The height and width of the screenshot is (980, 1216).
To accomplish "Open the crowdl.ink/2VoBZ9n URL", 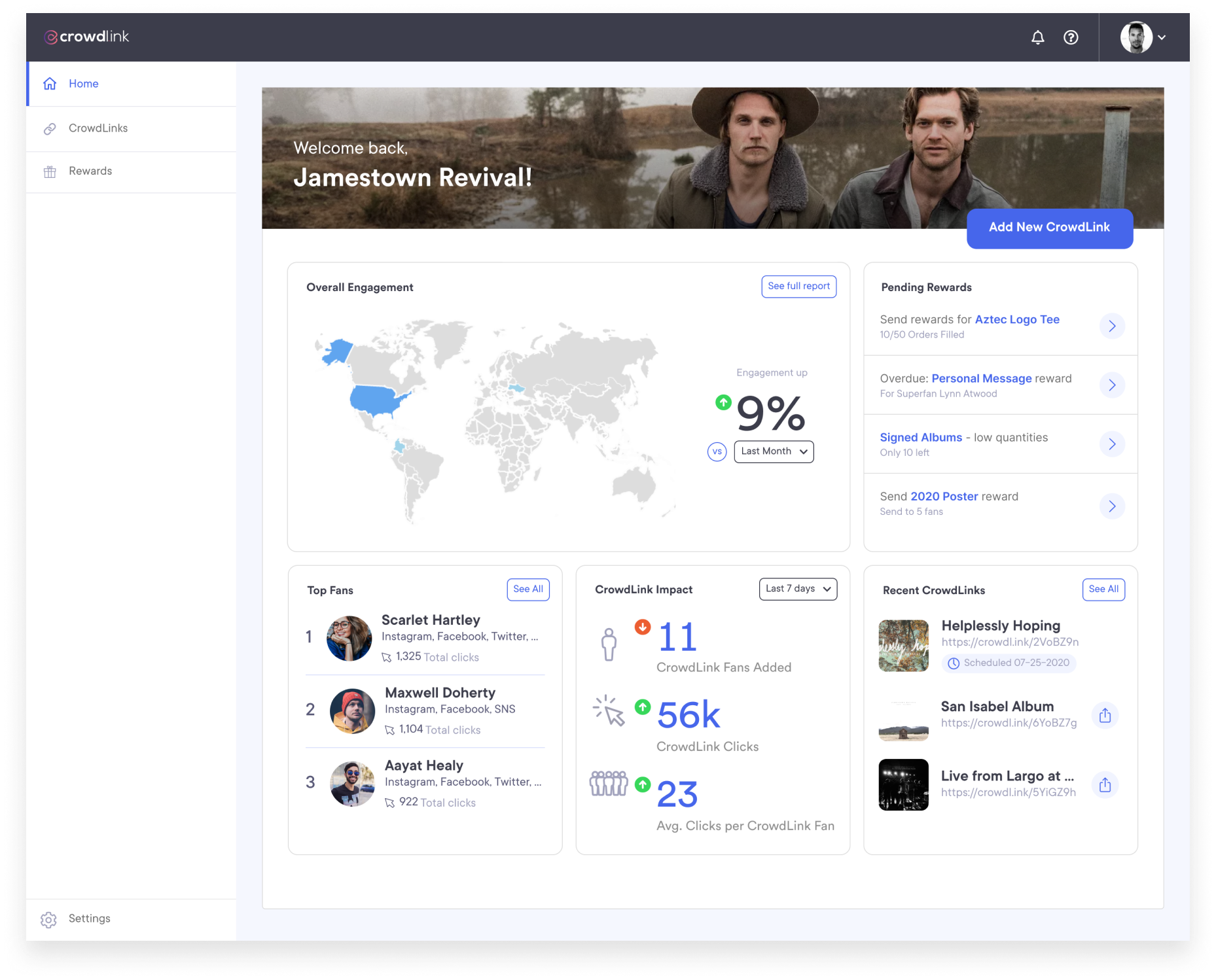I will pos(1010,642).
